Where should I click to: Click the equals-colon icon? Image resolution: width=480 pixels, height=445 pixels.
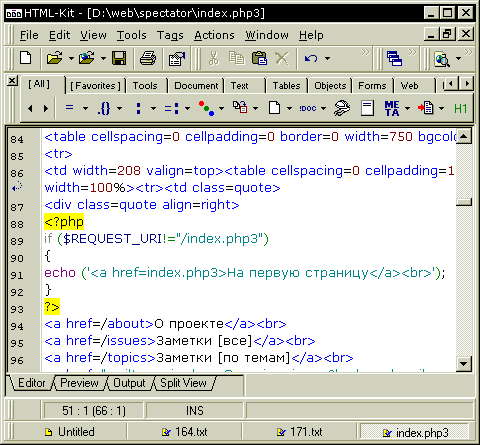[172, 108]
